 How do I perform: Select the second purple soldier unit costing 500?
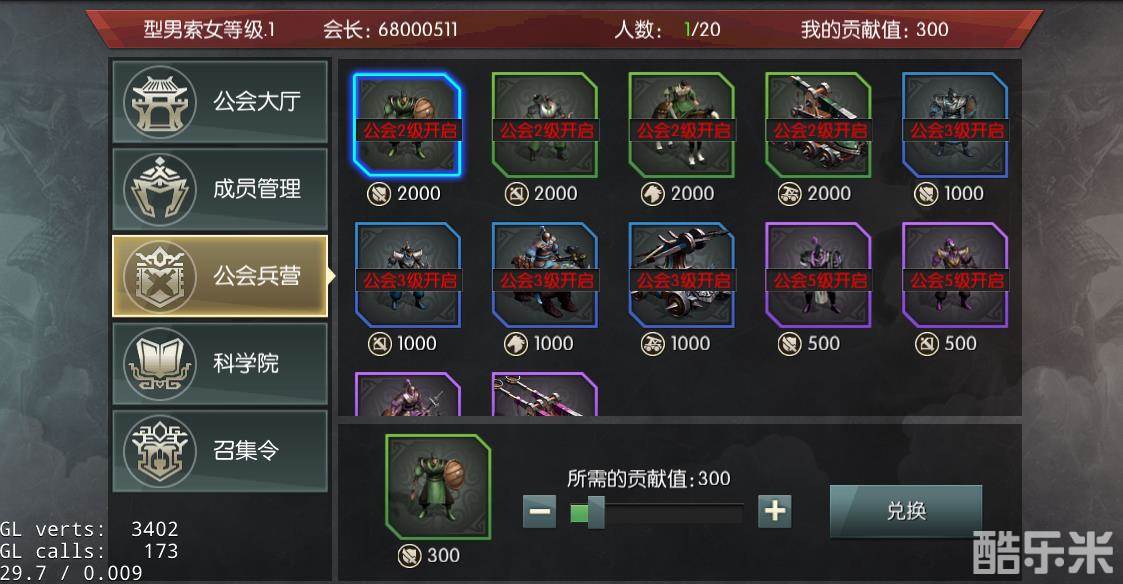955,275
